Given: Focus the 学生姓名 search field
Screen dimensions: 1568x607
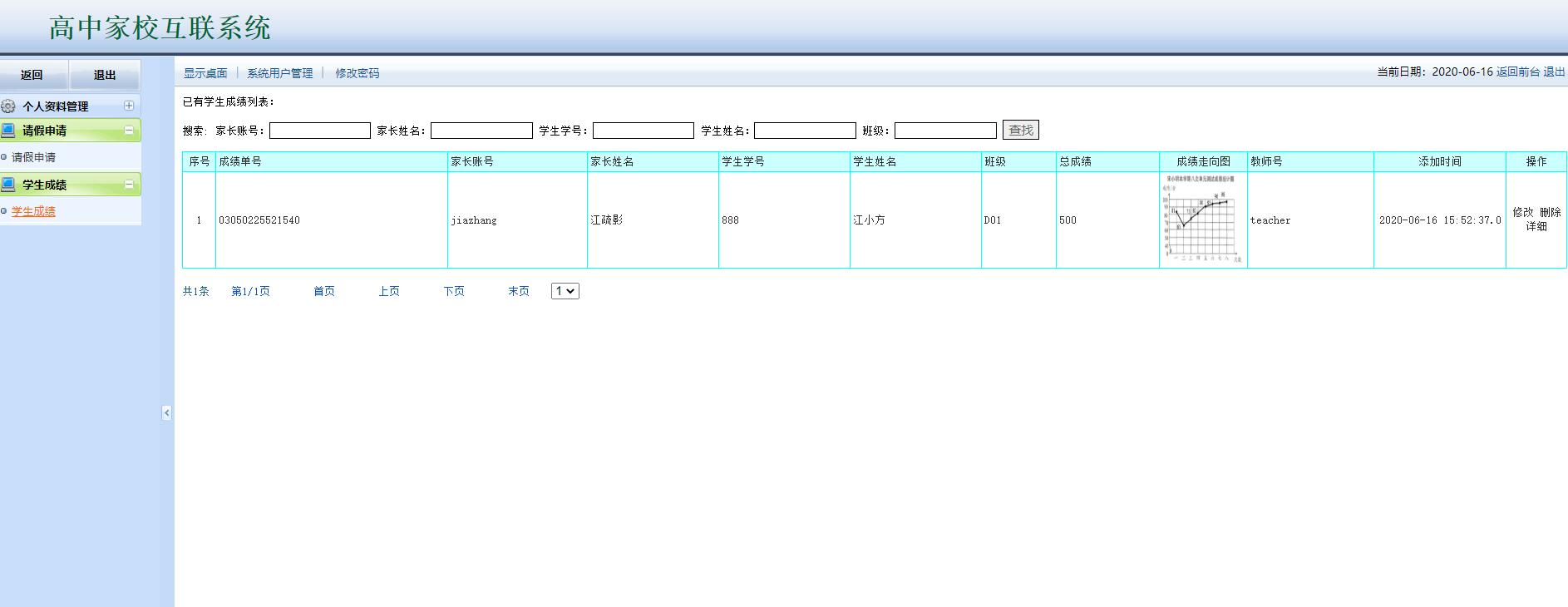Looking at the screenshot, I should (x=805, y=131).
